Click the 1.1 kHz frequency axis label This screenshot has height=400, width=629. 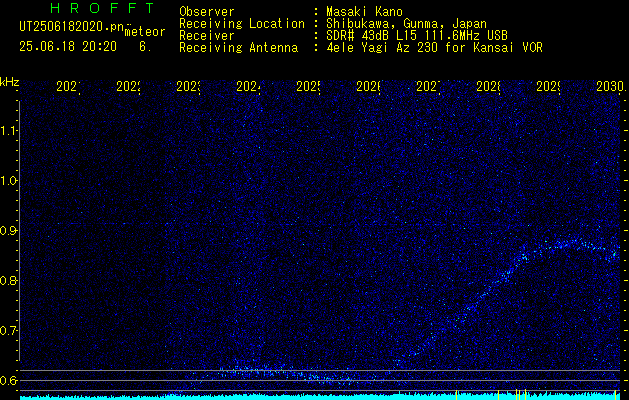[9, 130]
